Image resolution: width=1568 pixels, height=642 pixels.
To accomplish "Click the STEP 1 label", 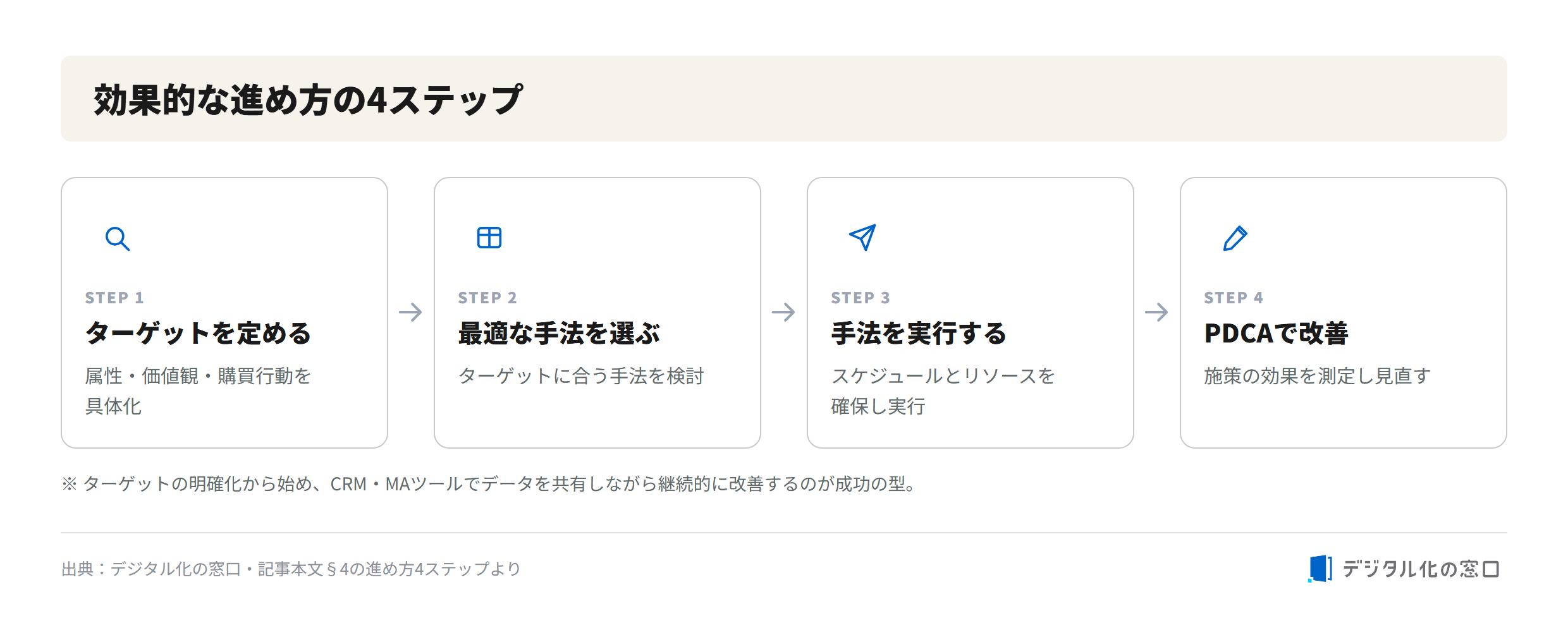I will pos(114,298).
